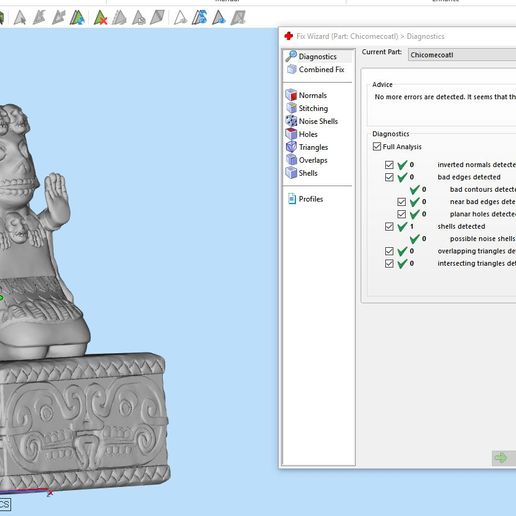
Task: Toggle the near bad edges checkbox
Action: (x=401, y=202)
